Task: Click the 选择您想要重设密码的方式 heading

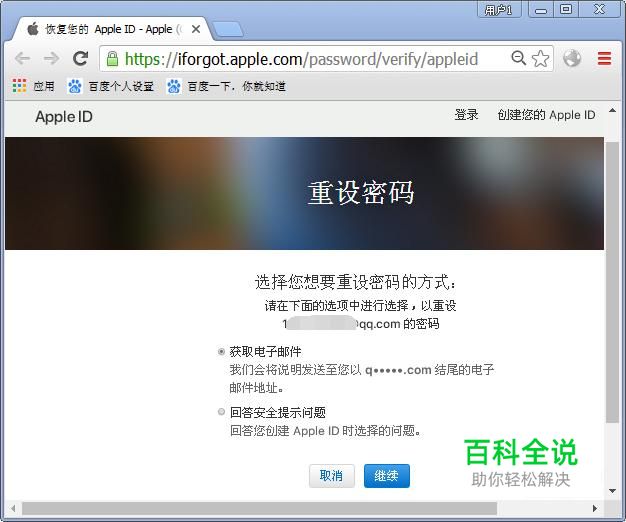Action: [x=355, y=282]
